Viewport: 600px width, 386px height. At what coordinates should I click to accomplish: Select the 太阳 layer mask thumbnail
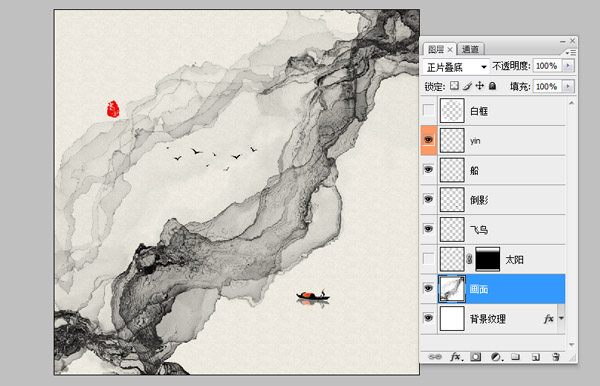pyautogui.click(x=488, y=259)
